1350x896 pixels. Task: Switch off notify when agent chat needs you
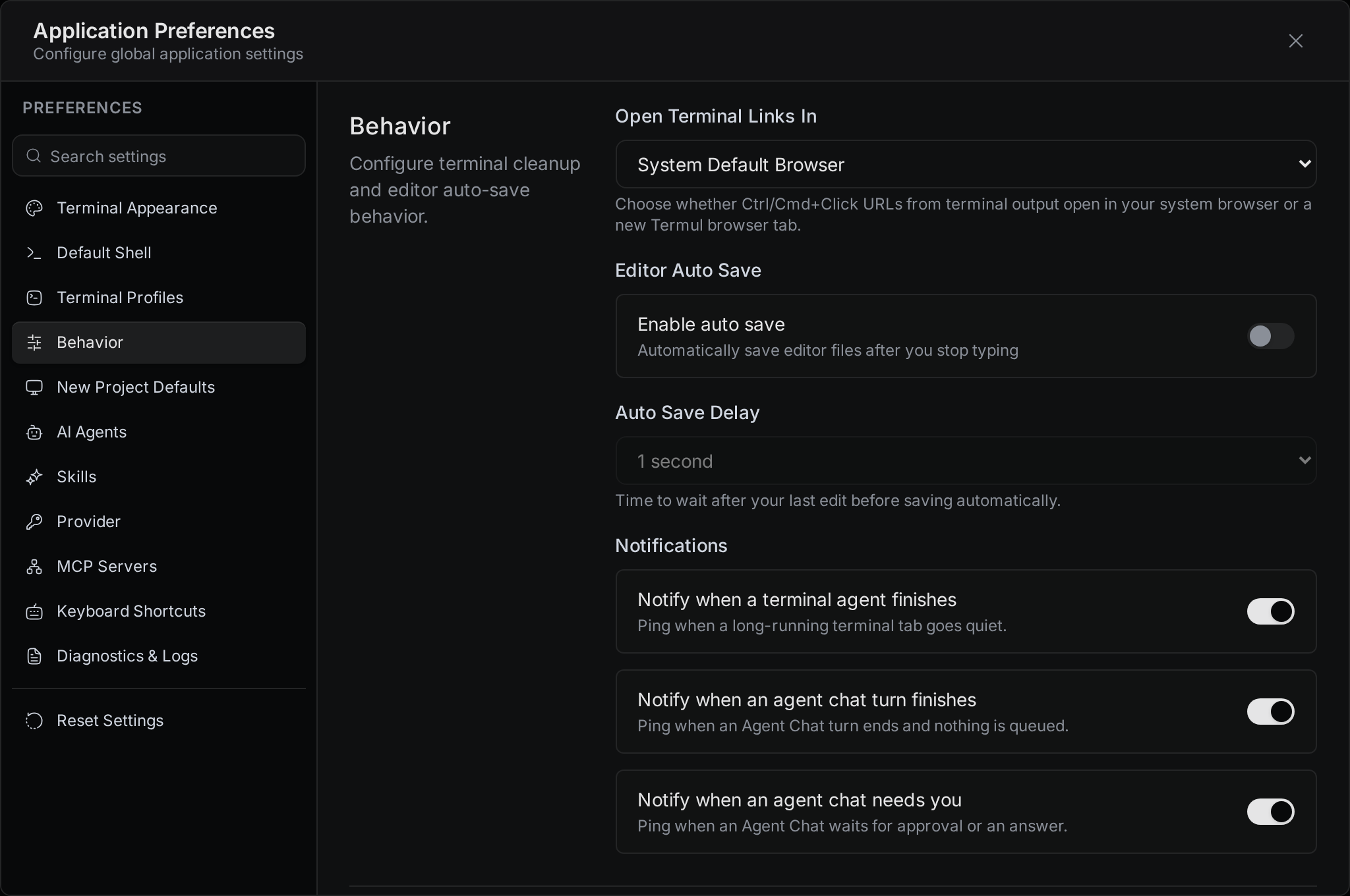point(1270,812)
